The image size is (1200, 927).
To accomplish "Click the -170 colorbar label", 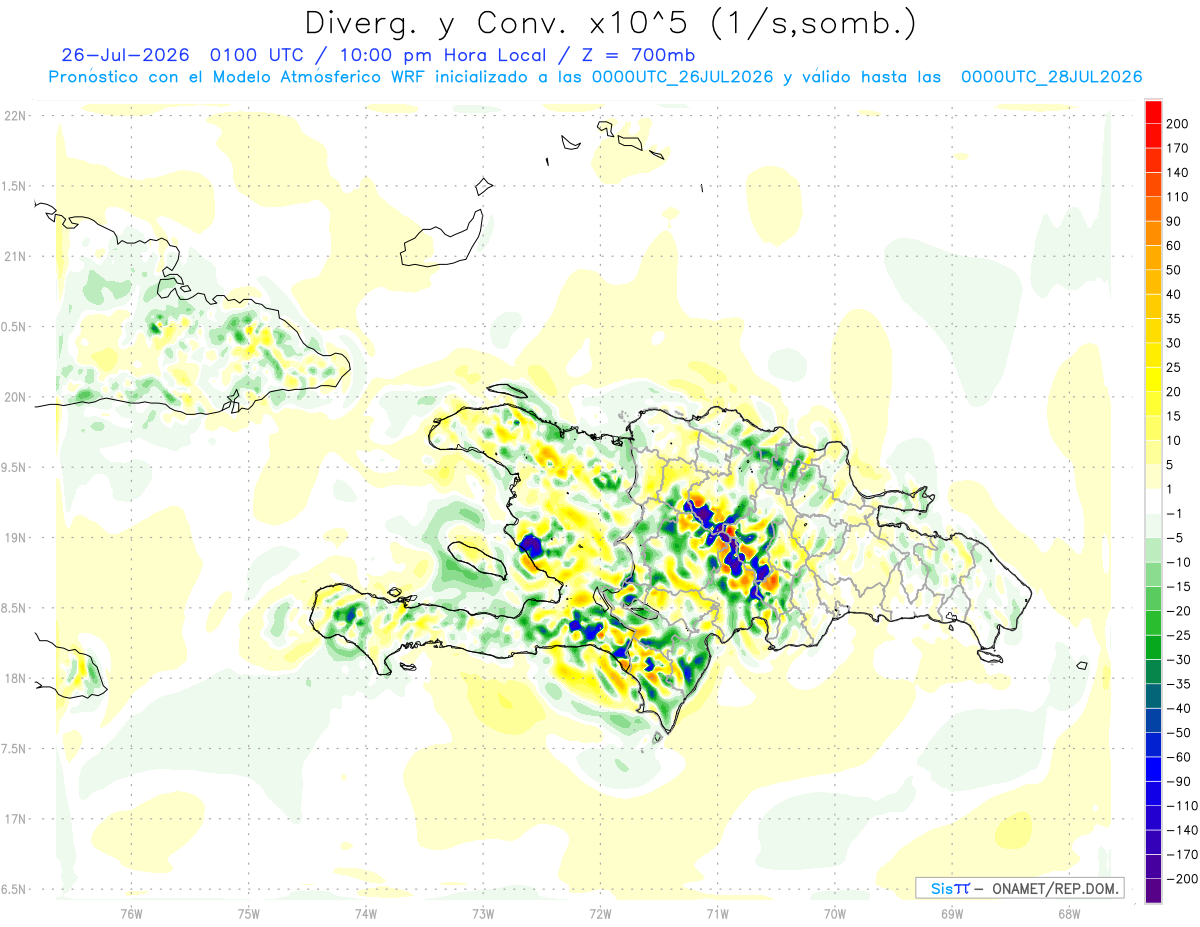I will click(x=1181, y=854).
